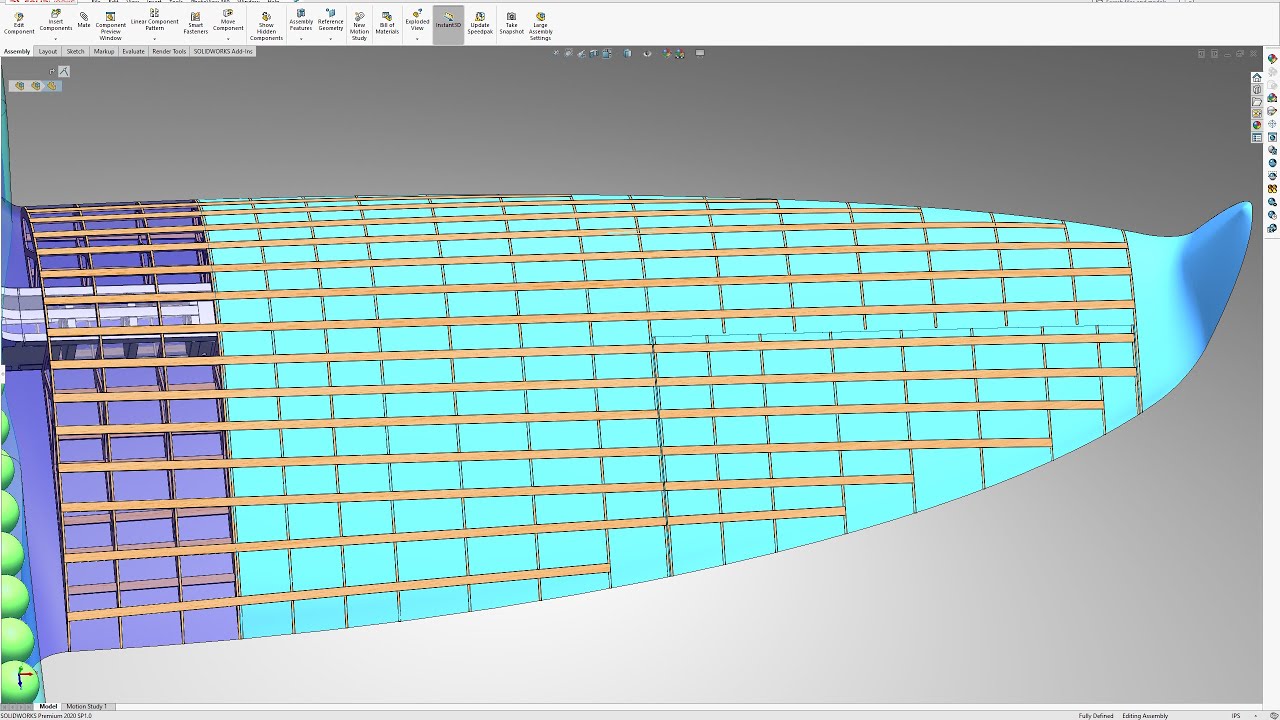Open Large Assembly Settings
1280x720 pixels.
(540, 26)
